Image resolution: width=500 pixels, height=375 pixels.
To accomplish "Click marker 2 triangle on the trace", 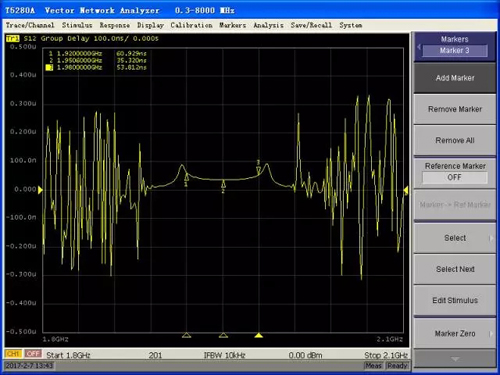I will [x=223, y=184].
